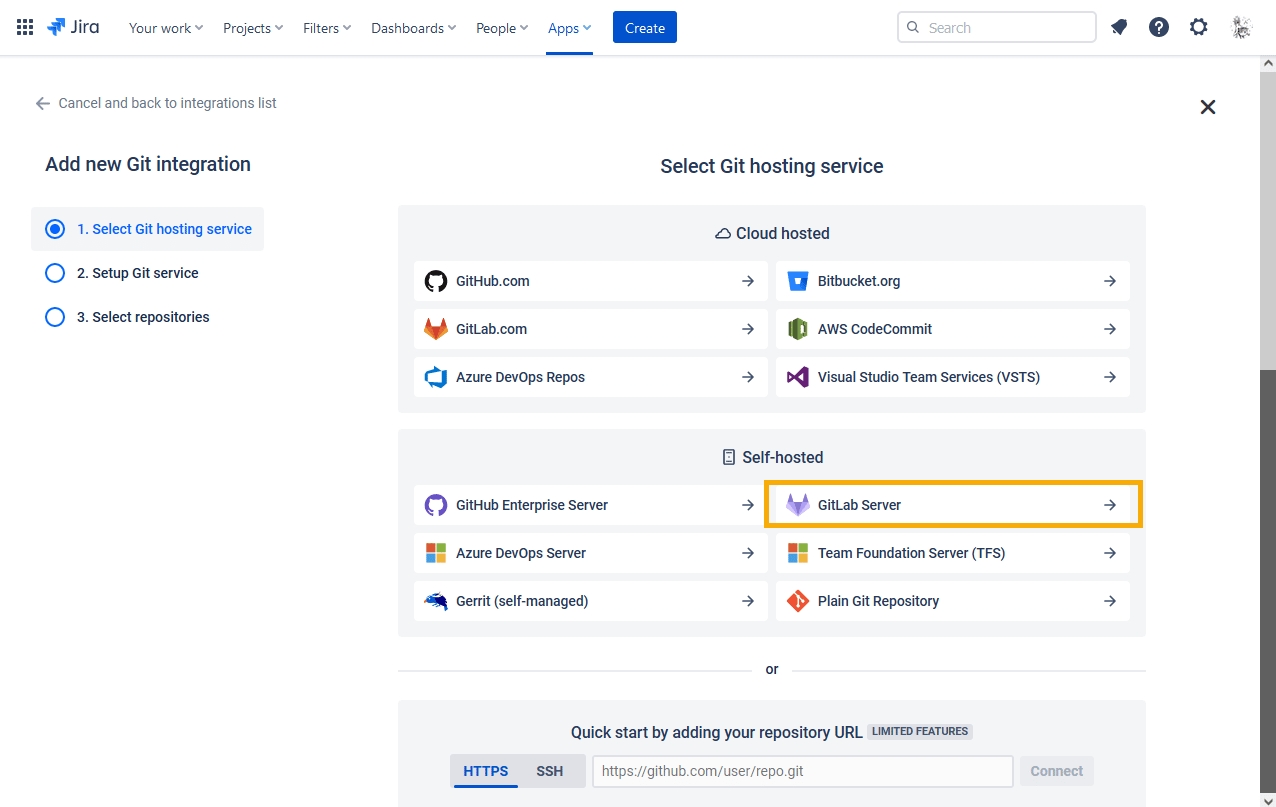The width and height of the screenshot is (1276, 807).
Task: Choose GitHub Enterprise Server option
Action: (591, 505)
